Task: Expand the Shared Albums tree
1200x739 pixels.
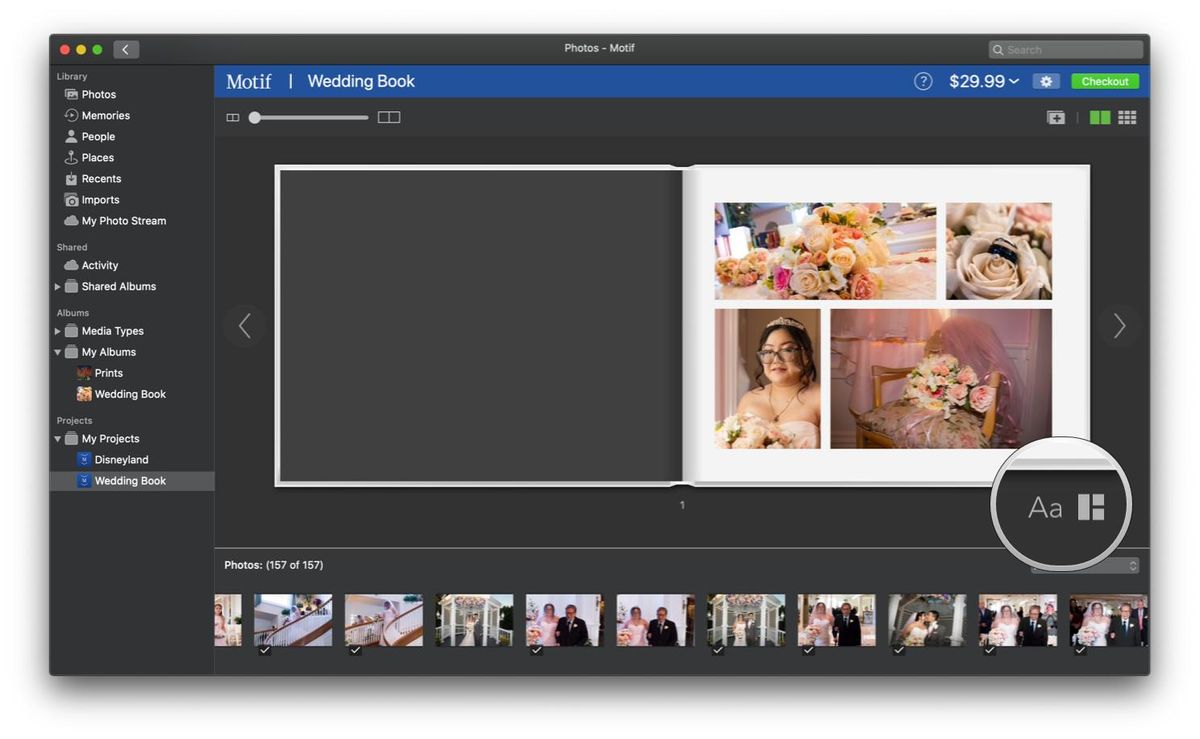Action: (59, 286)
